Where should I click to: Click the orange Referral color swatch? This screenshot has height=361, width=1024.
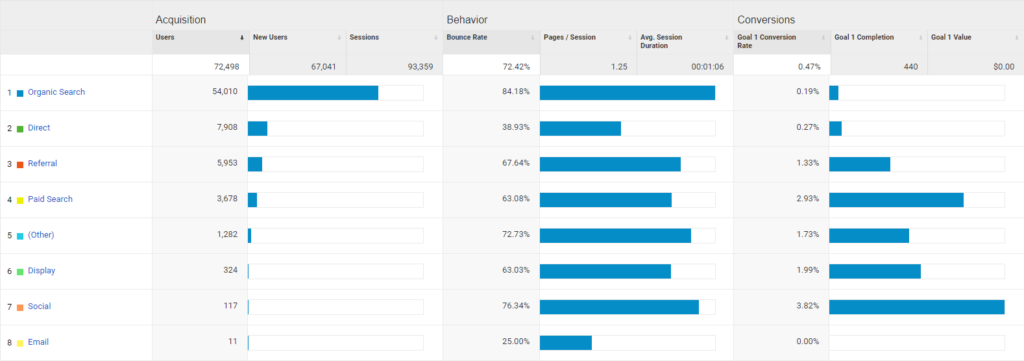(x=20, y=164)
